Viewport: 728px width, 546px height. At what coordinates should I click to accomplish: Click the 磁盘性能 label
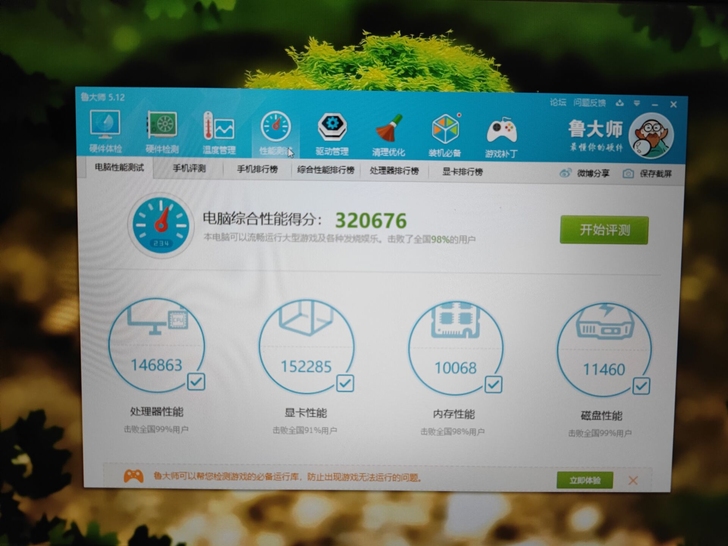coord(601,416)
